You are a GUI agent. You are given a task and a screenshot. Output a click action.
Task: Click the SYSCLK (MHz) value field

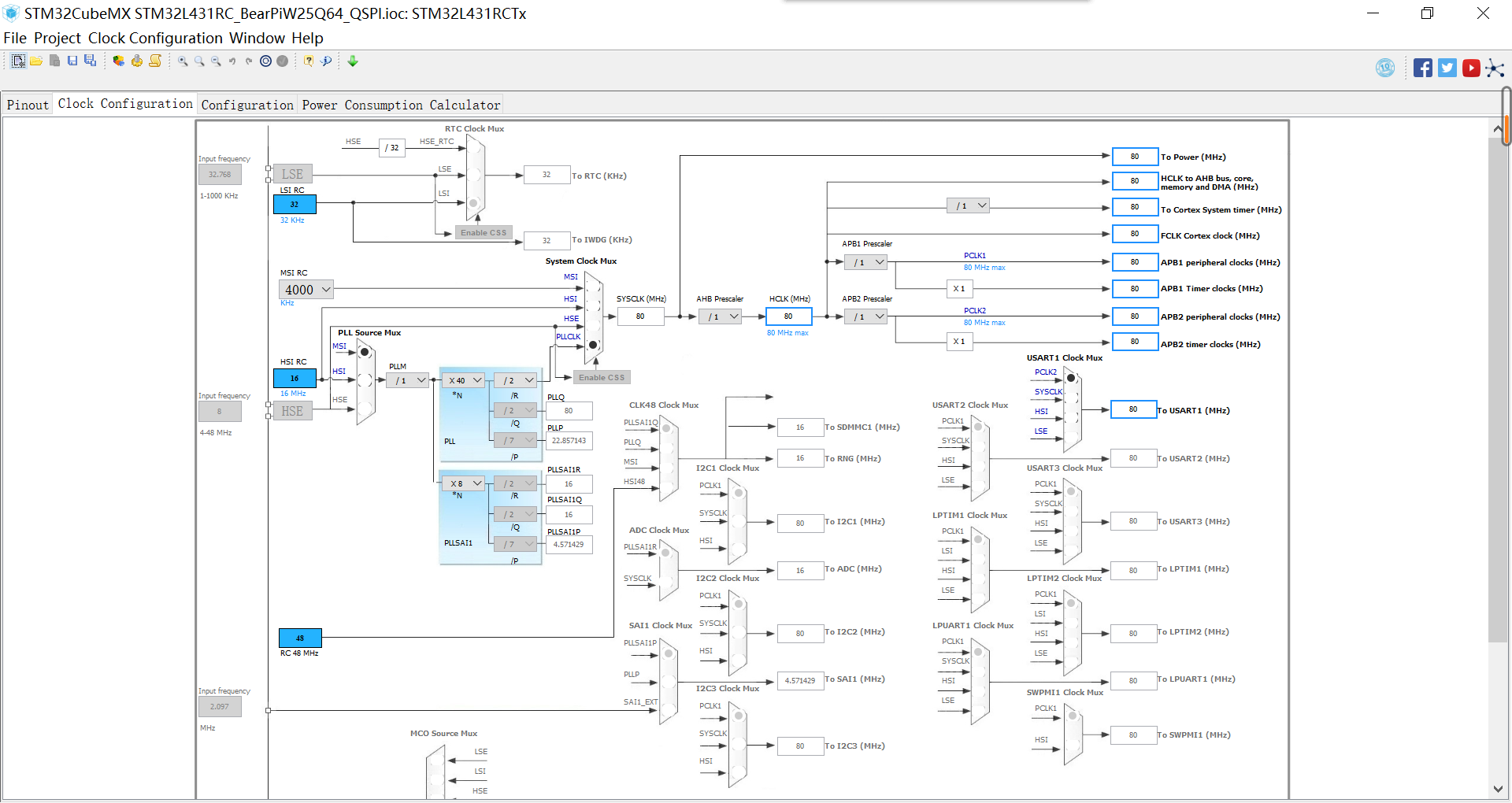click(640, 316)
